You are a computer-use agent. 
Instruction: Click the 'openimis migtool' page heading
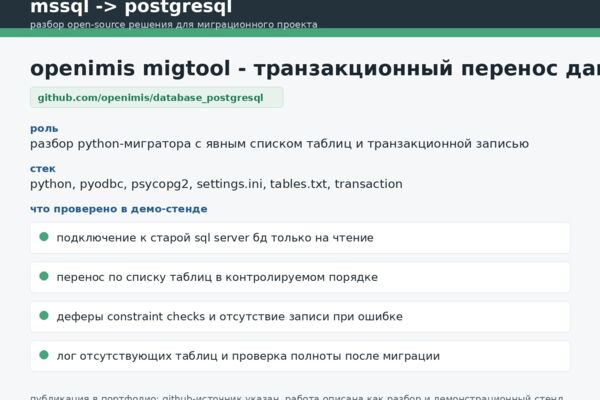[x=315, y=68]
